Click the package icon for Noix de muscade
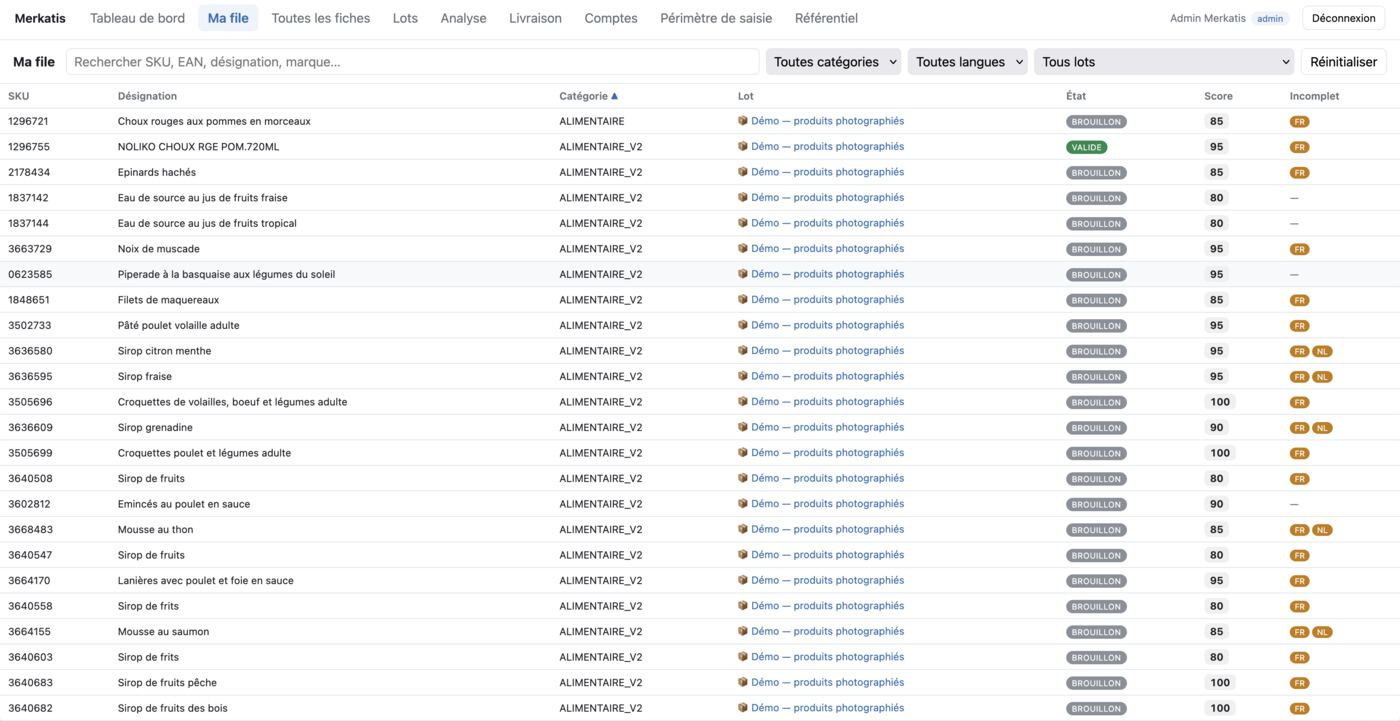 [743, 249]
